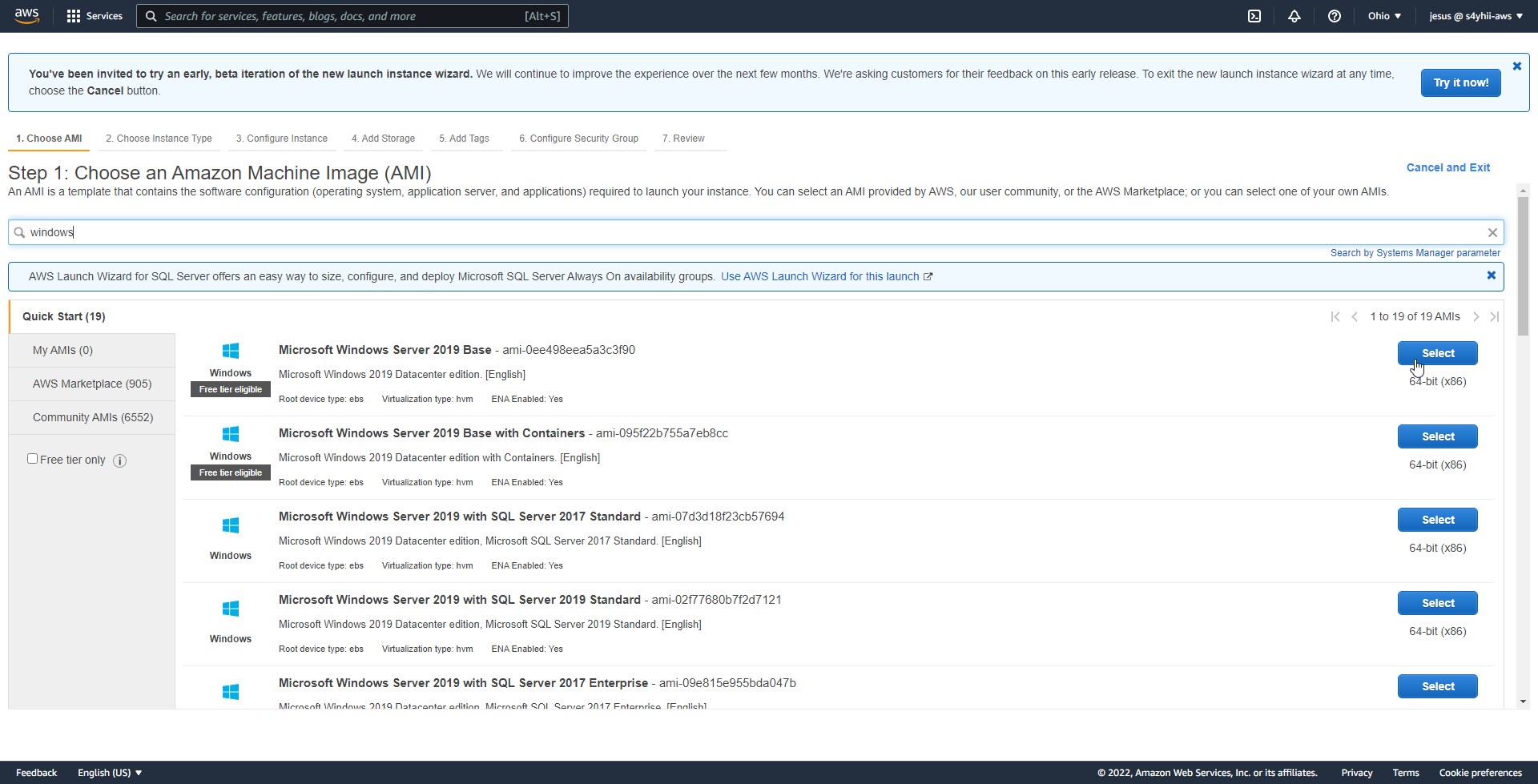
Task: Click the 1 to 19 of 19 AMIs text
Action: 1415,317
